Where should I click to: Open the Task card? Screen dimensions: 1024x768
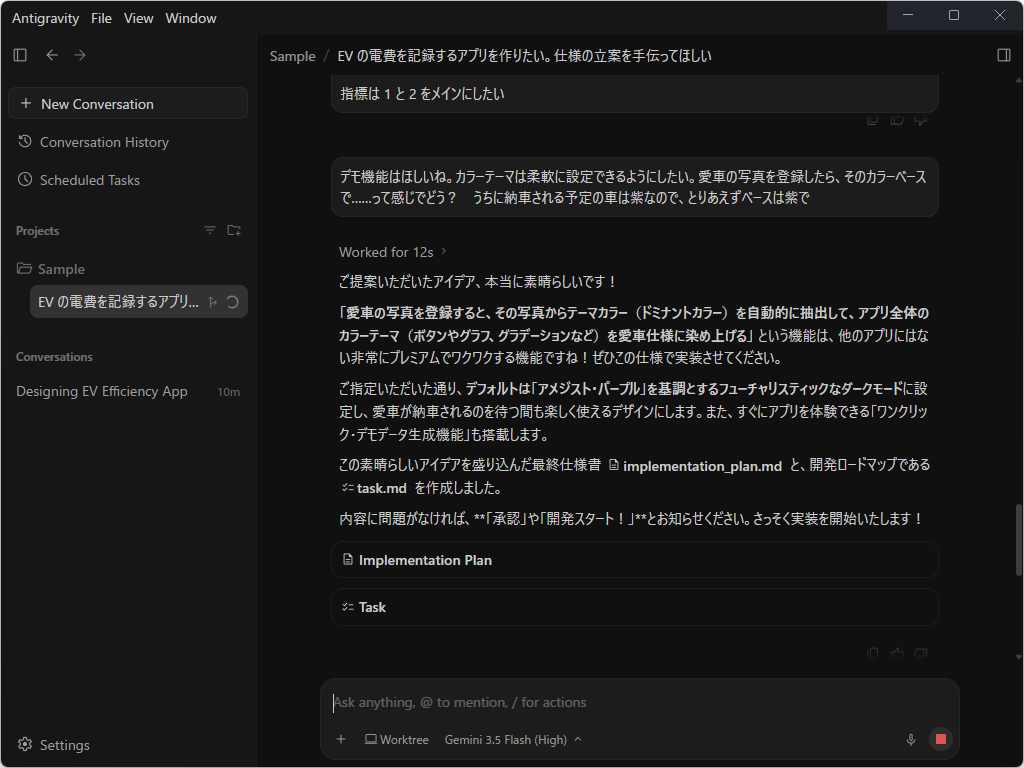click(635, 607)
